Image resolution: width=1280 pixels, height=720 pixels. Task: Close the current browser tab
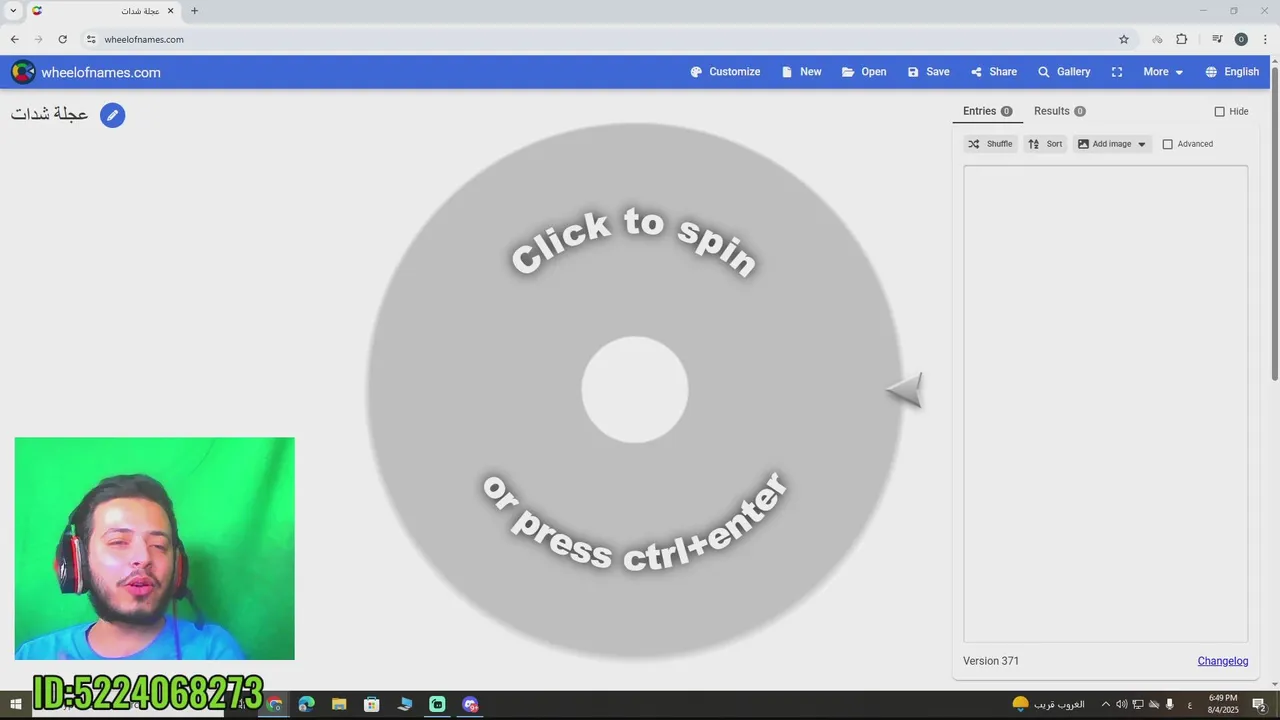pos(170,11)
